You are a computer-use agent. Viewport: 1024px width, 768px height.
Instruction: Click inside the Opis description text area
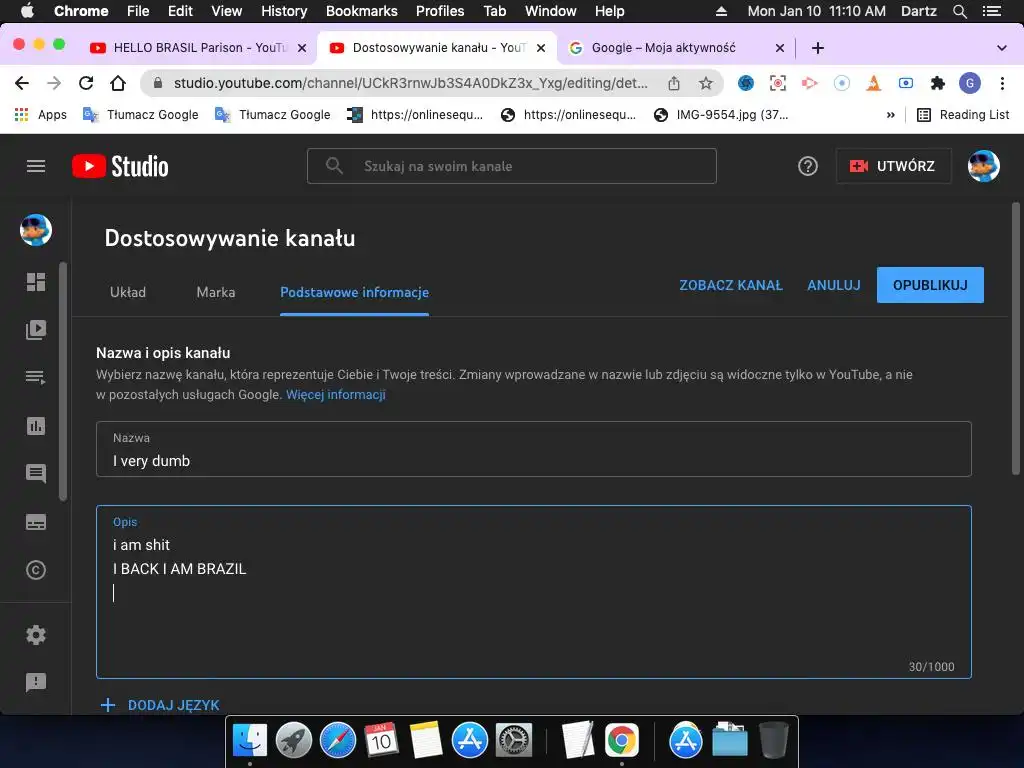tap(534, 592)
